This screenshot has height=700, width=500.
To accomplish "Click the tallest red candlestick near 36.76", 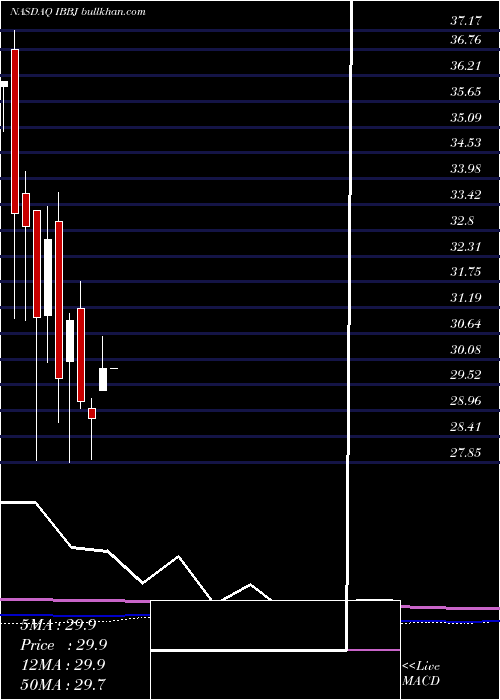I will pyautogui.click(x=15, y=131).
